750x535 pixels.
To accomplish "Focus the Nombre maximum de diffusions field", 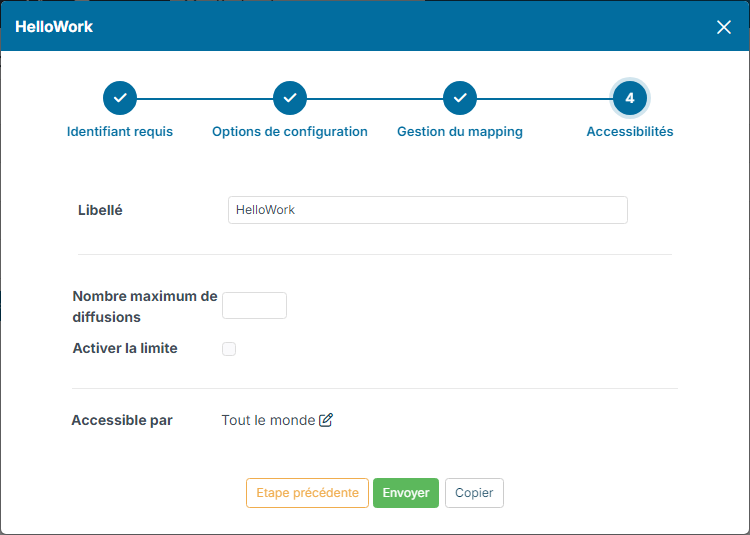I will (x=254, y=306).
